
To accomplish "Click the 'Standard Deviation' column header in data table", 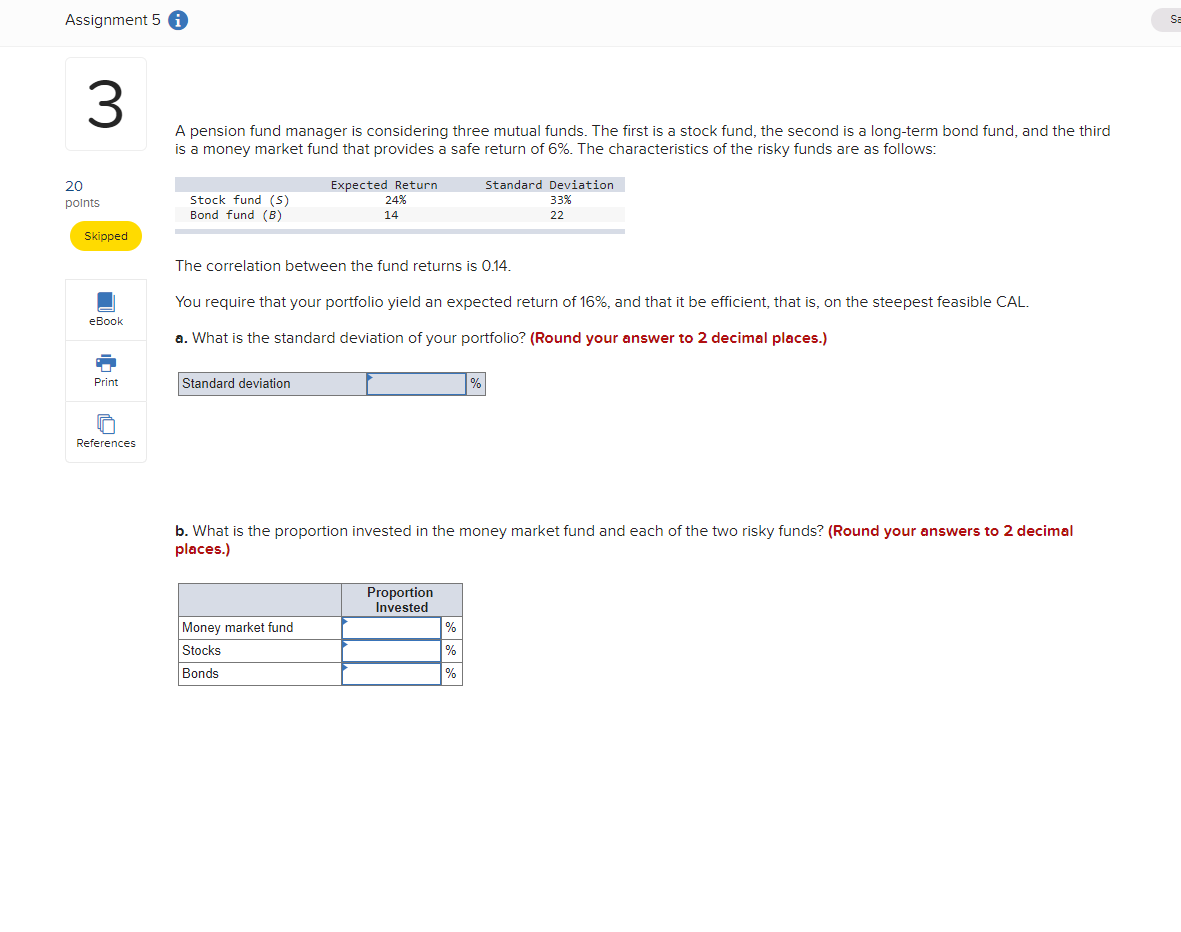I will tap(549, 185).
